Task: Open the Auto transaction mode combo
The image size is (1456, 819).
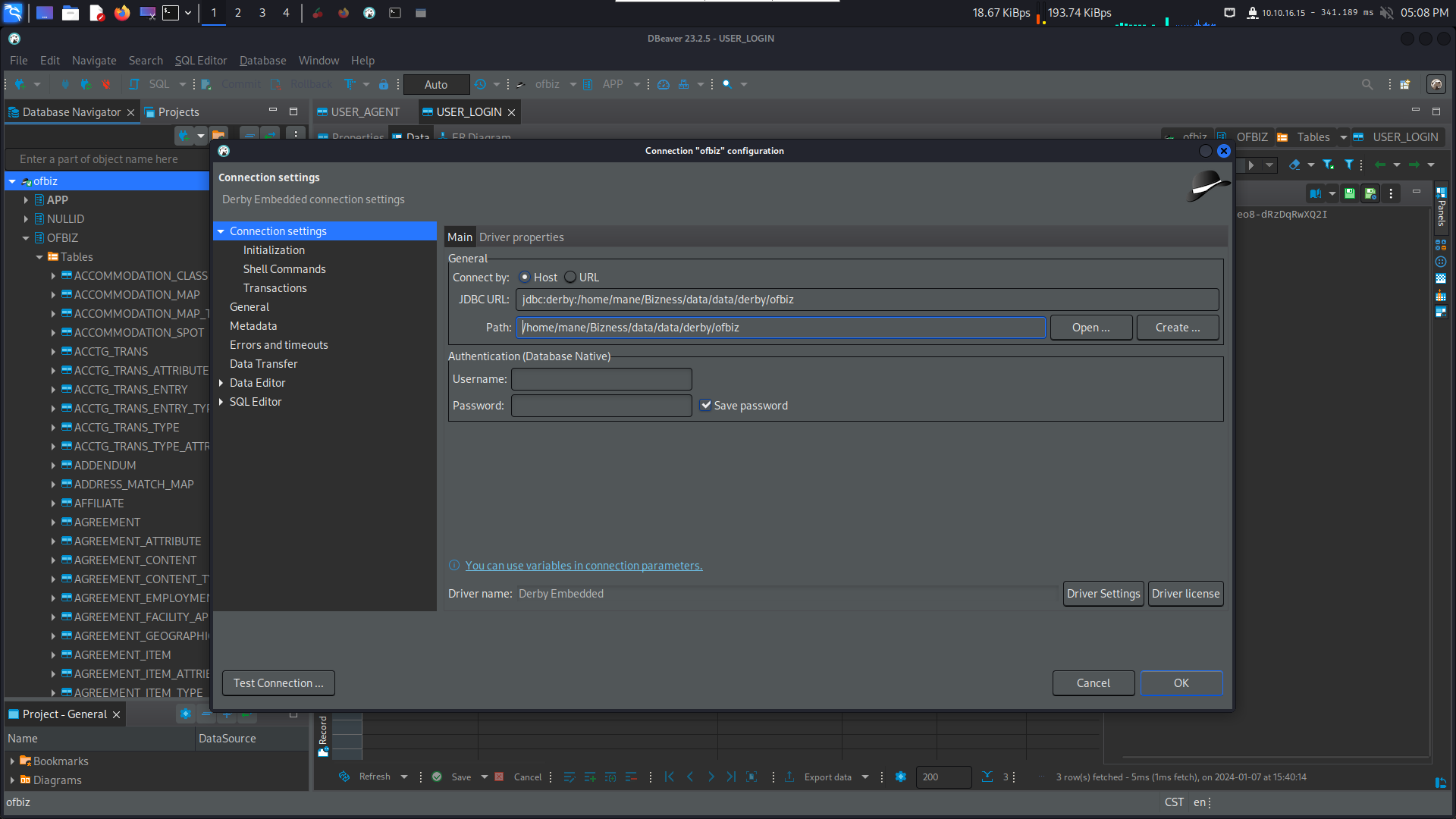Action: click(x=436, y=84)
